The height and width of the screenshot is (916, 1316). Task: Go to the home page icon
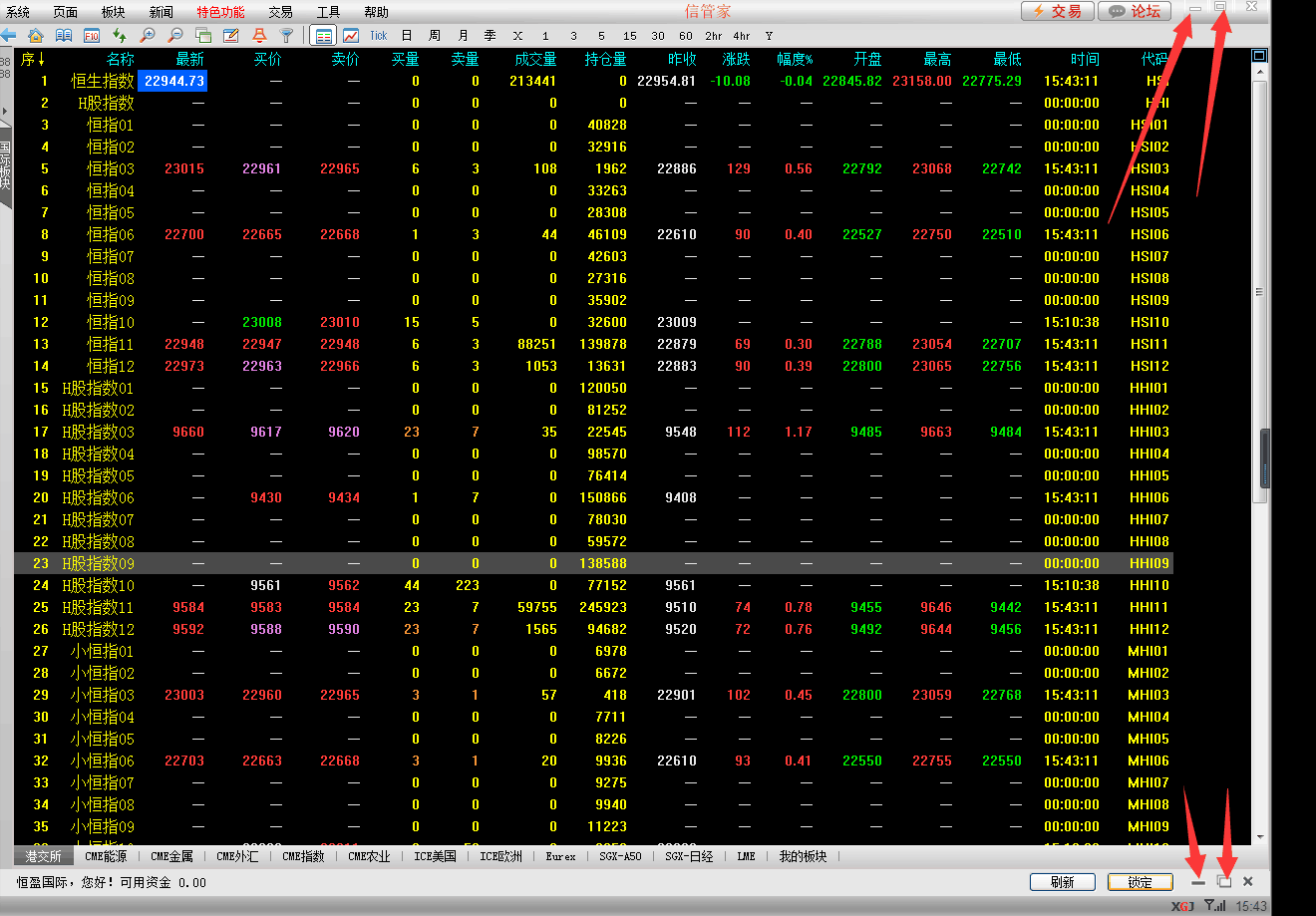point(36,36)
